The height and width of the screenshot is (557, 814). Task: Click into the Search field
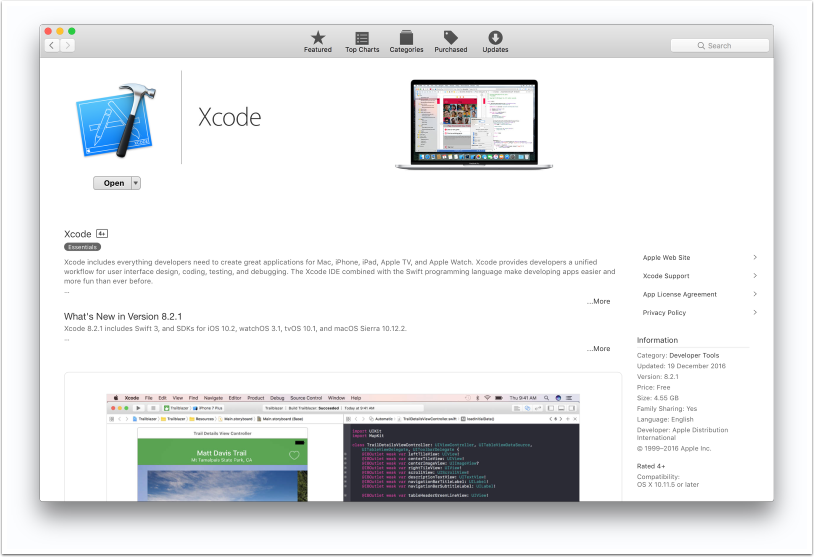(720, 46)
